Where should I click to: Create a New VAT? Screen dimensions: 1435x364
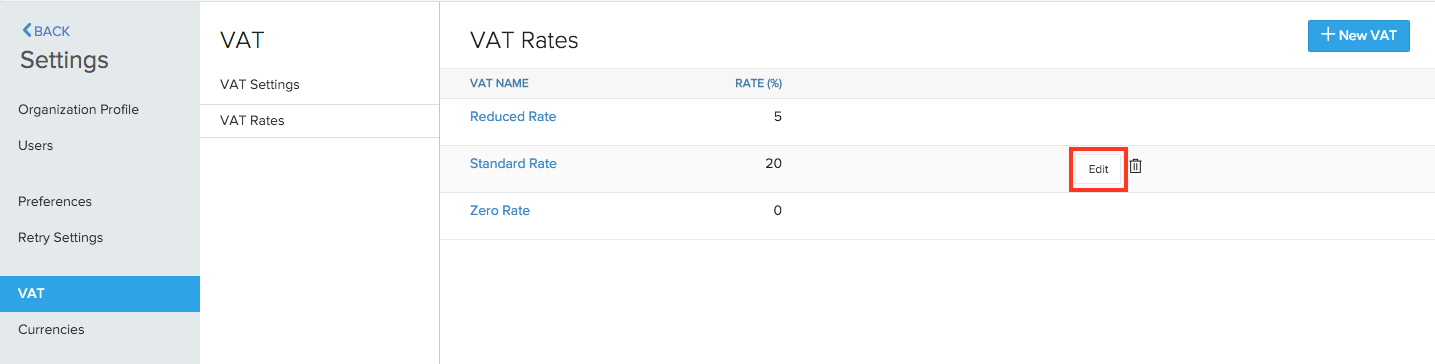point(1358,35)
